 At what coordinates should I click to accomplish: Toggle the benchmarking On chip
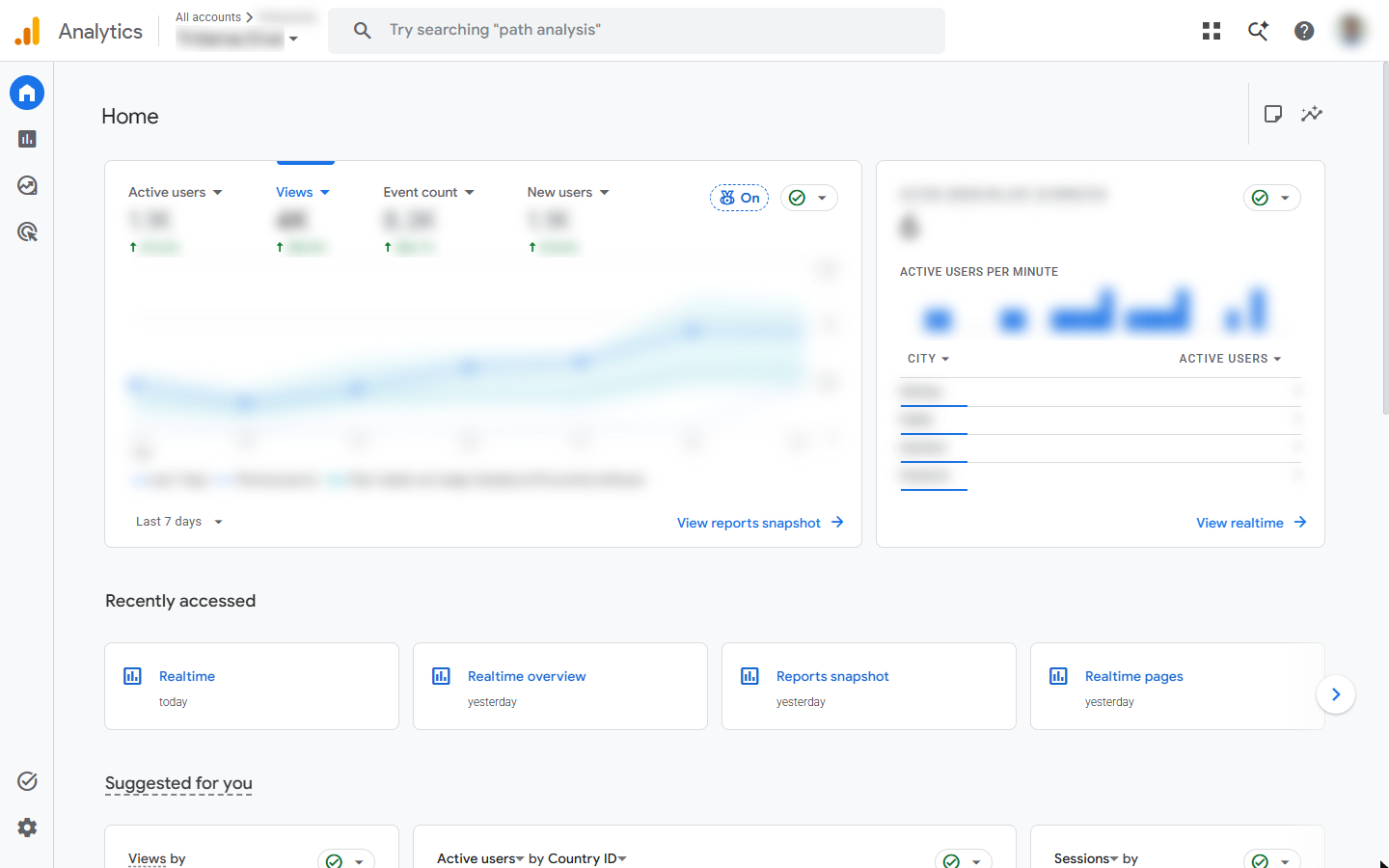(739, 198)
